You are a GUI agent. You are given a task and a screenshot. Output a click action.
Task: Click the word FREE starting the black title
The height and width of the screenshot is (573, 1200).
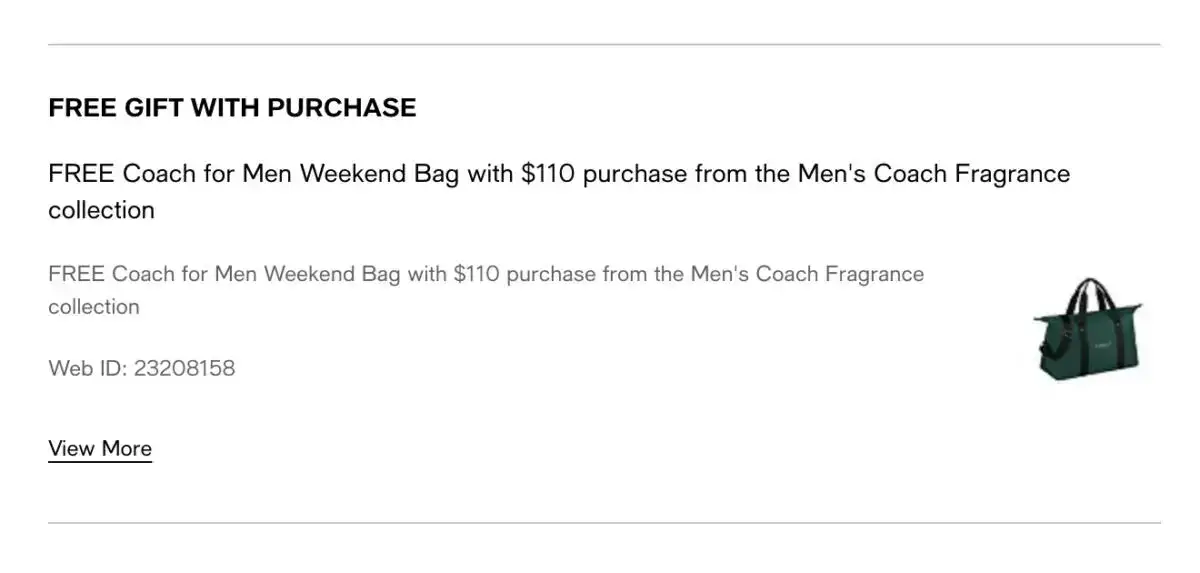coord(81,174)
